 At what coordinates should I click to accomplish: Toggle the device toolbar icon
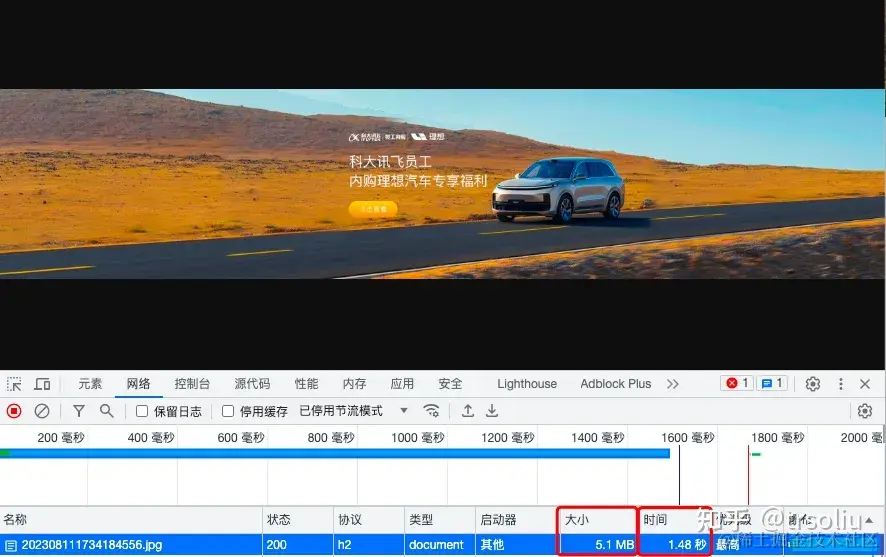(x=42, y=384)
